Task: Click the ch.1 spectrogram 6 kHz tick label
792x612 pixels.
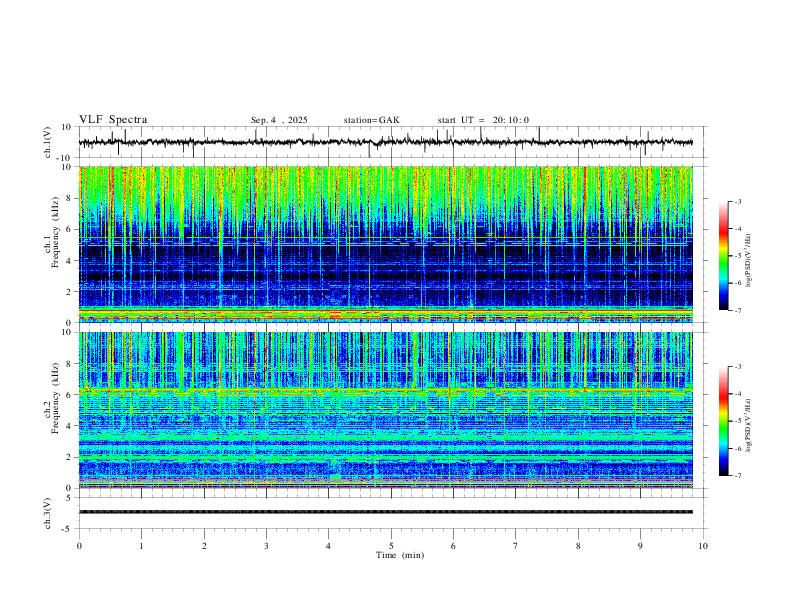Action: coord(68,229)
